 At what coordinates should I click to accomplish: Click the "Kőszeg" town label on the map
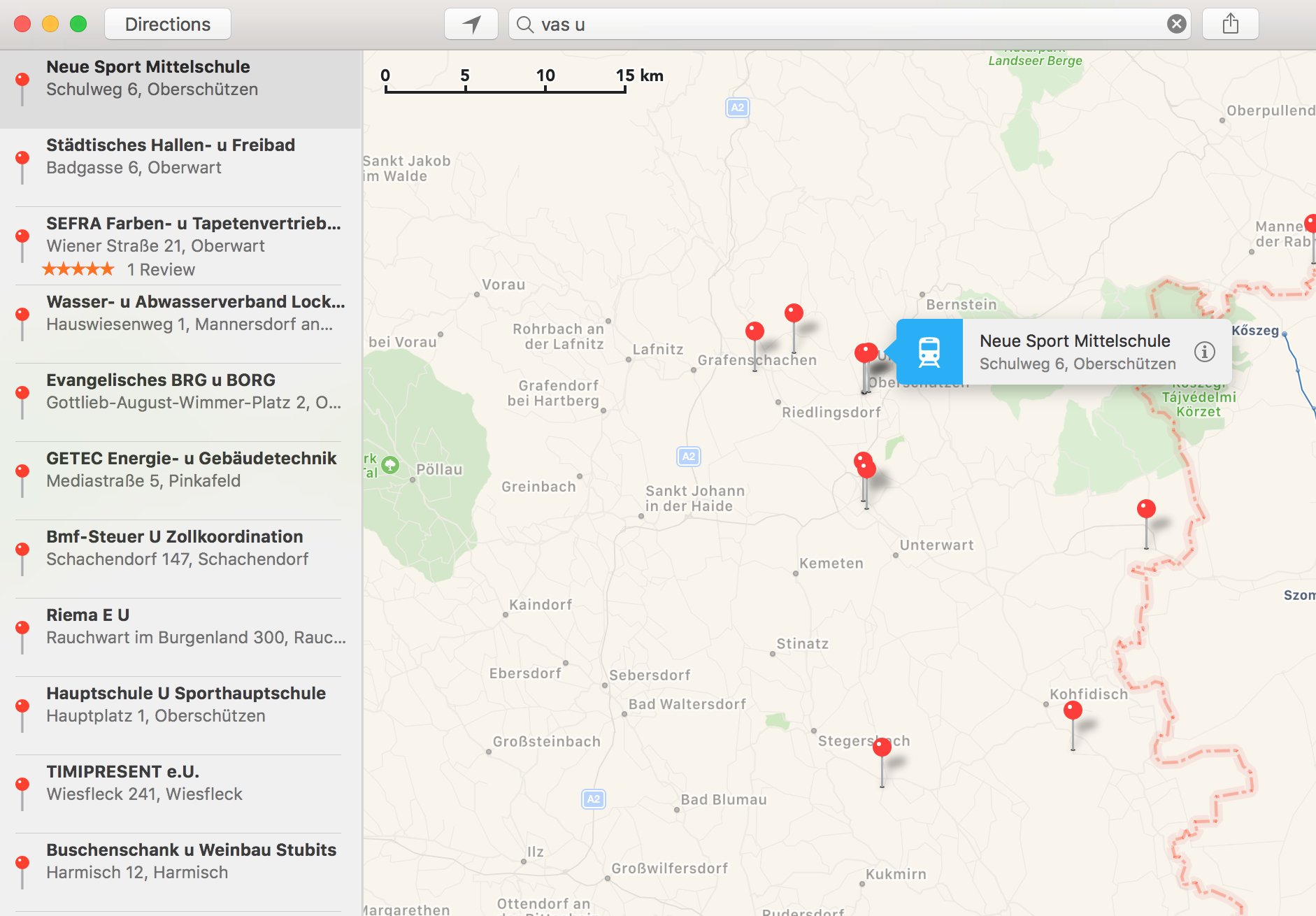(x=1255, y=330)
